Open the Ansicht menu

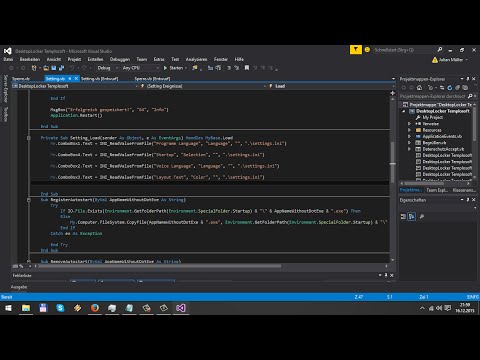54,59
